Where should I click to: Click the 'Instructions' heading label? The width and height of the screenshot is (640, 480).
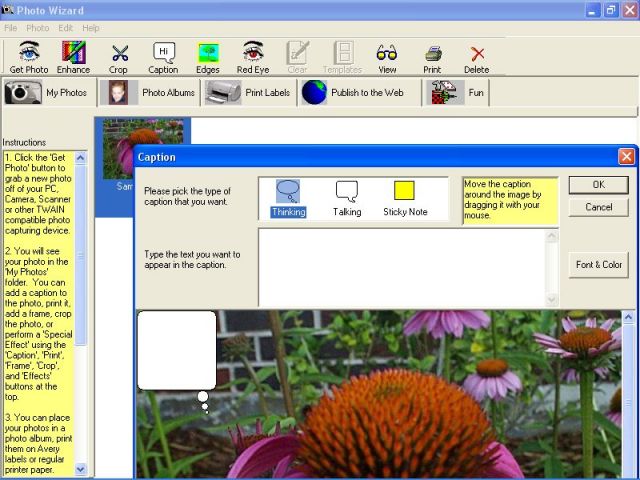24,142
